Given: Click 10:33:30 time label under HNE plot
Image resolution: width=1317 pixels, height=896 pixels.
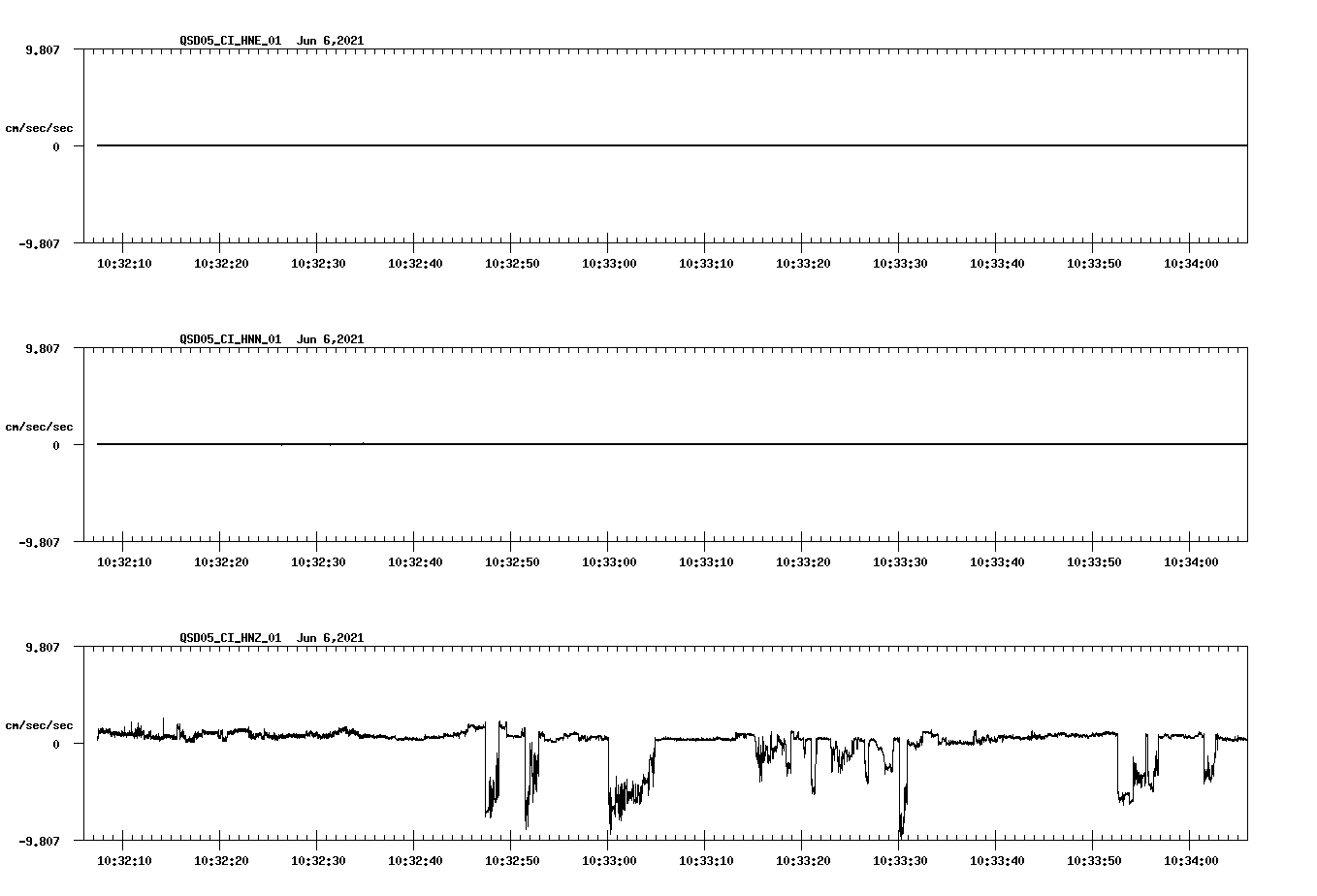Looking at the screenshot, I should (x=900, y=264).
